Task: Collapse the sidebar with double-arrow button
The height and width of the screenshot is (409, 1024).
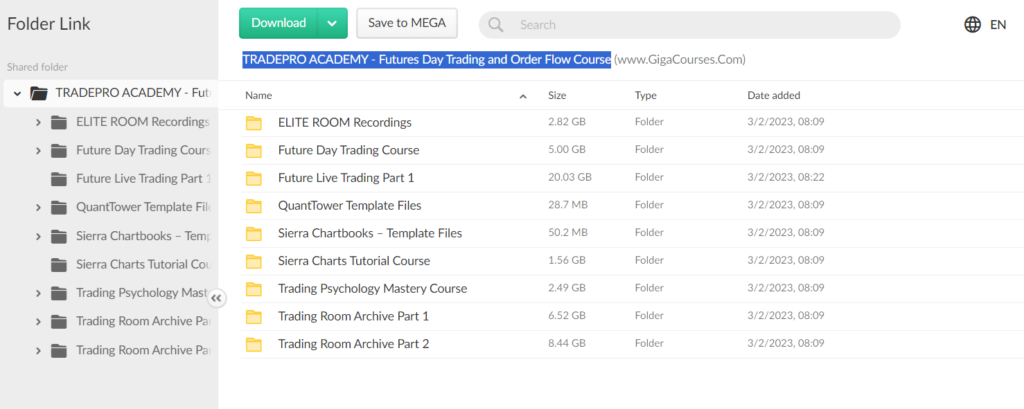Action: pyautogui.click(x=217, y=299)
